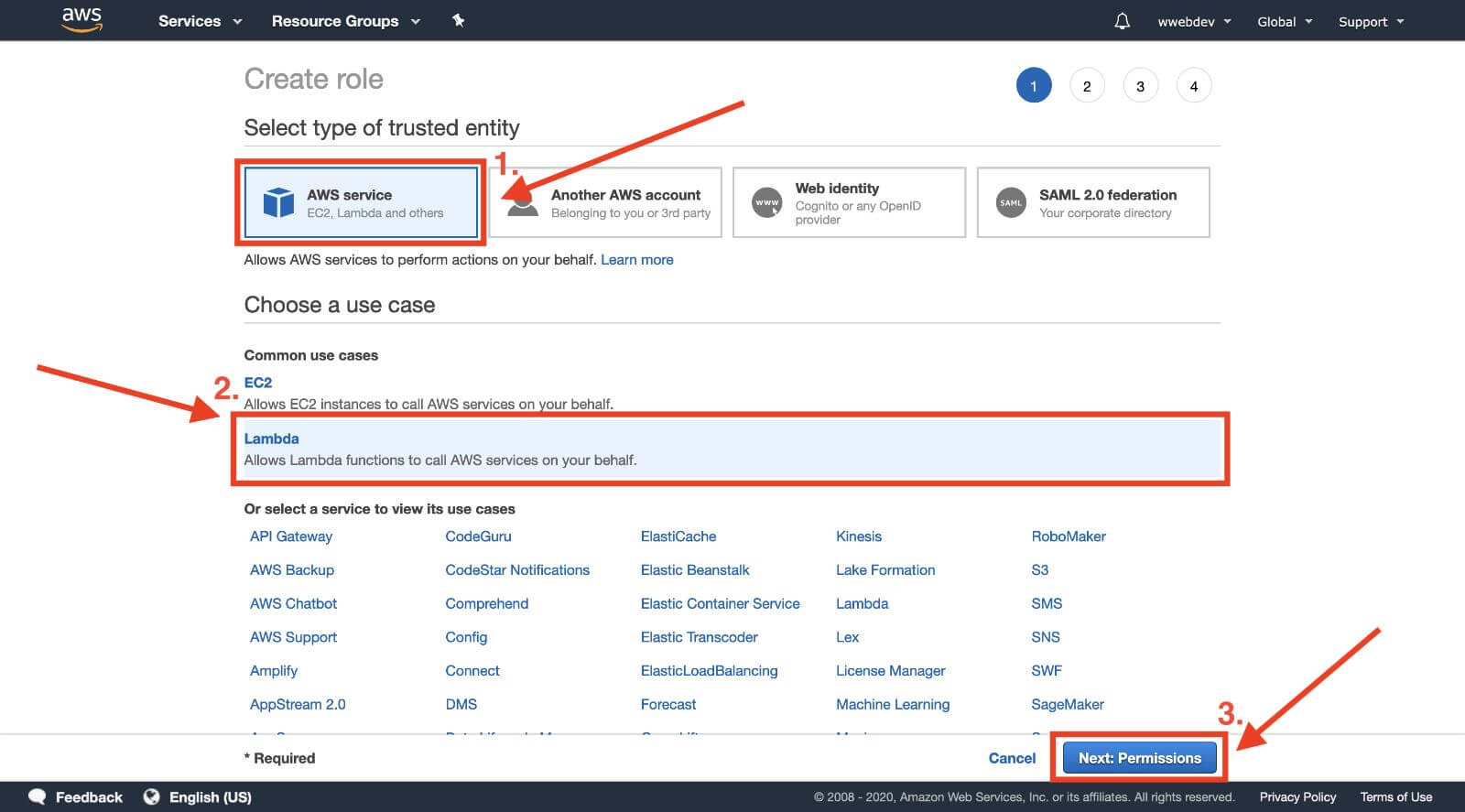1465x812 pixels.
Task: Click the SAML federation icon
Action: (x=1011, y=202)
